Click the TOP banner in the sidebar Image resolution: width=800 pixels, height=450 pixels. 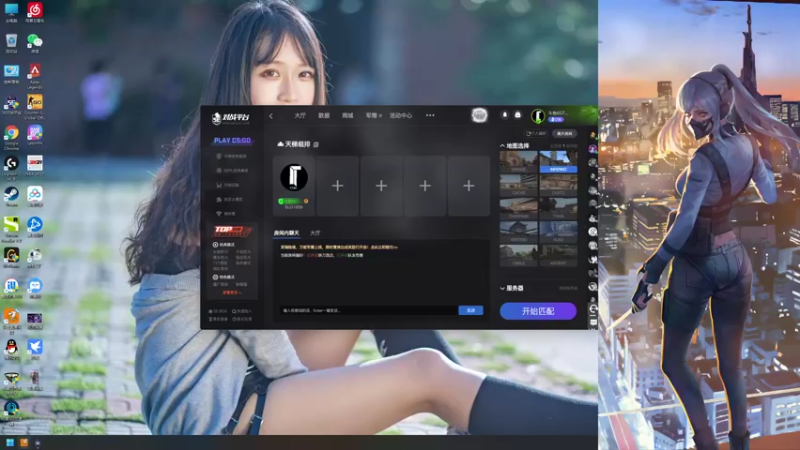(233, 231)
